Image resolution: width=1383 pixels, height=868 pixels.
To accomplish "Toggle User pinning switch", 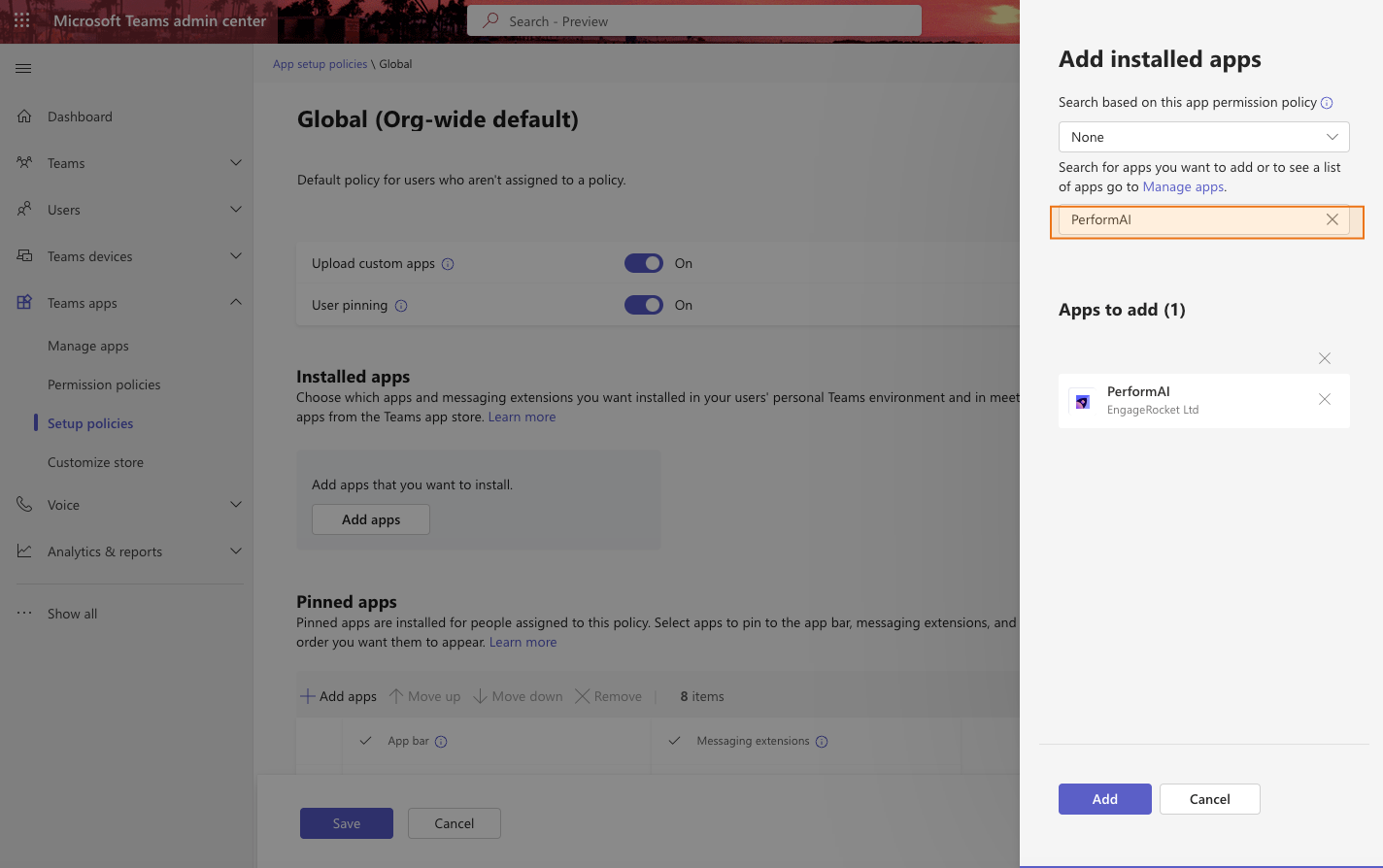I will (644, 305).
